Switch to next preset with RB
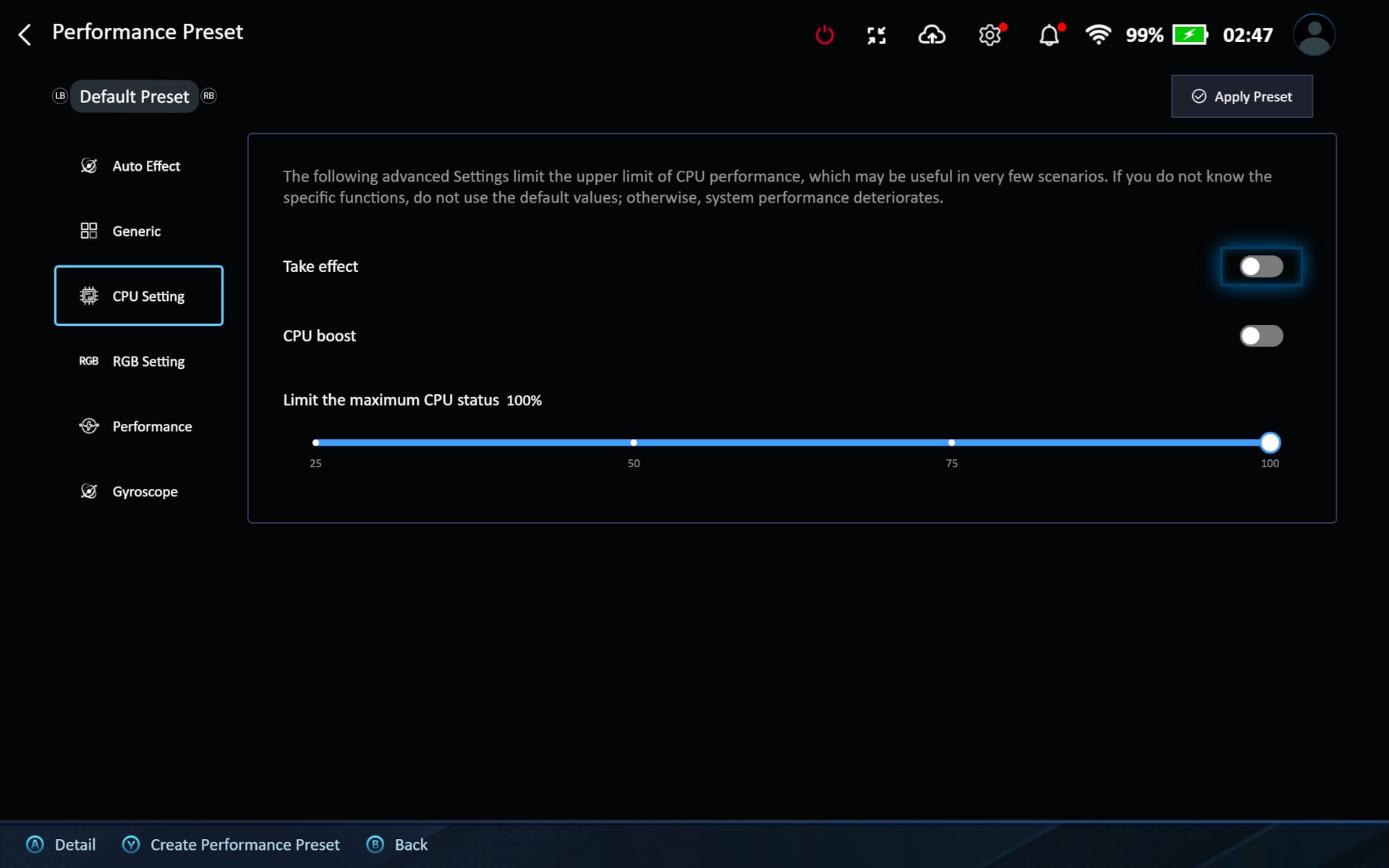The height and width of the screenshot is (868, 1389). pos(209,95)
